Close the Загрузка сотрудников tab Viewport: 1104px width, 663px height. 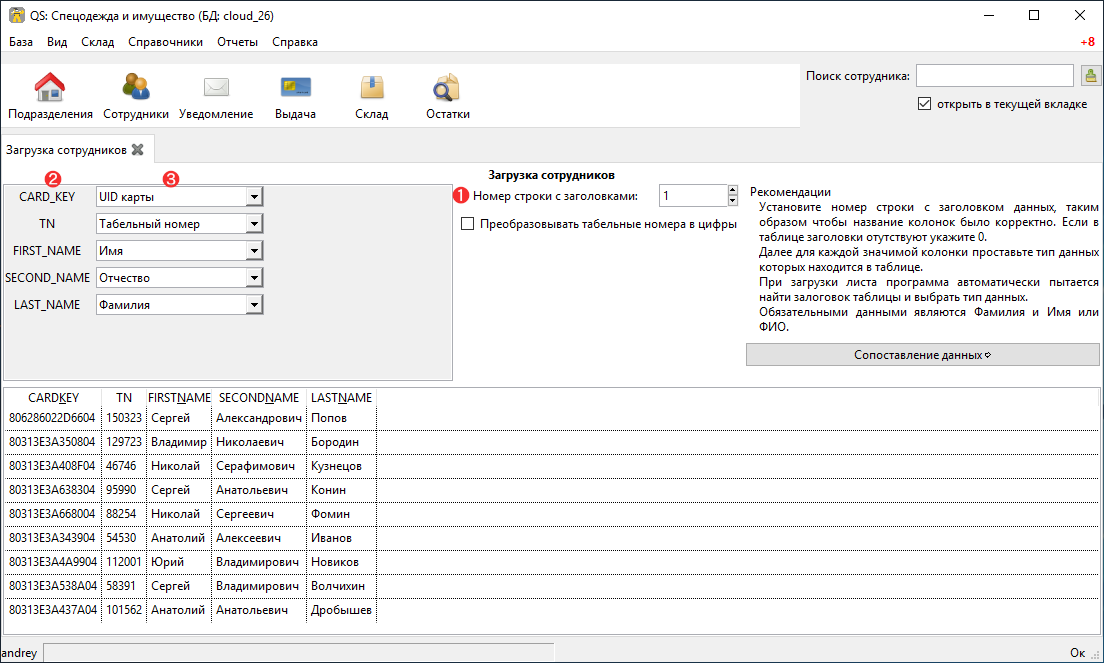click(138, 150)
